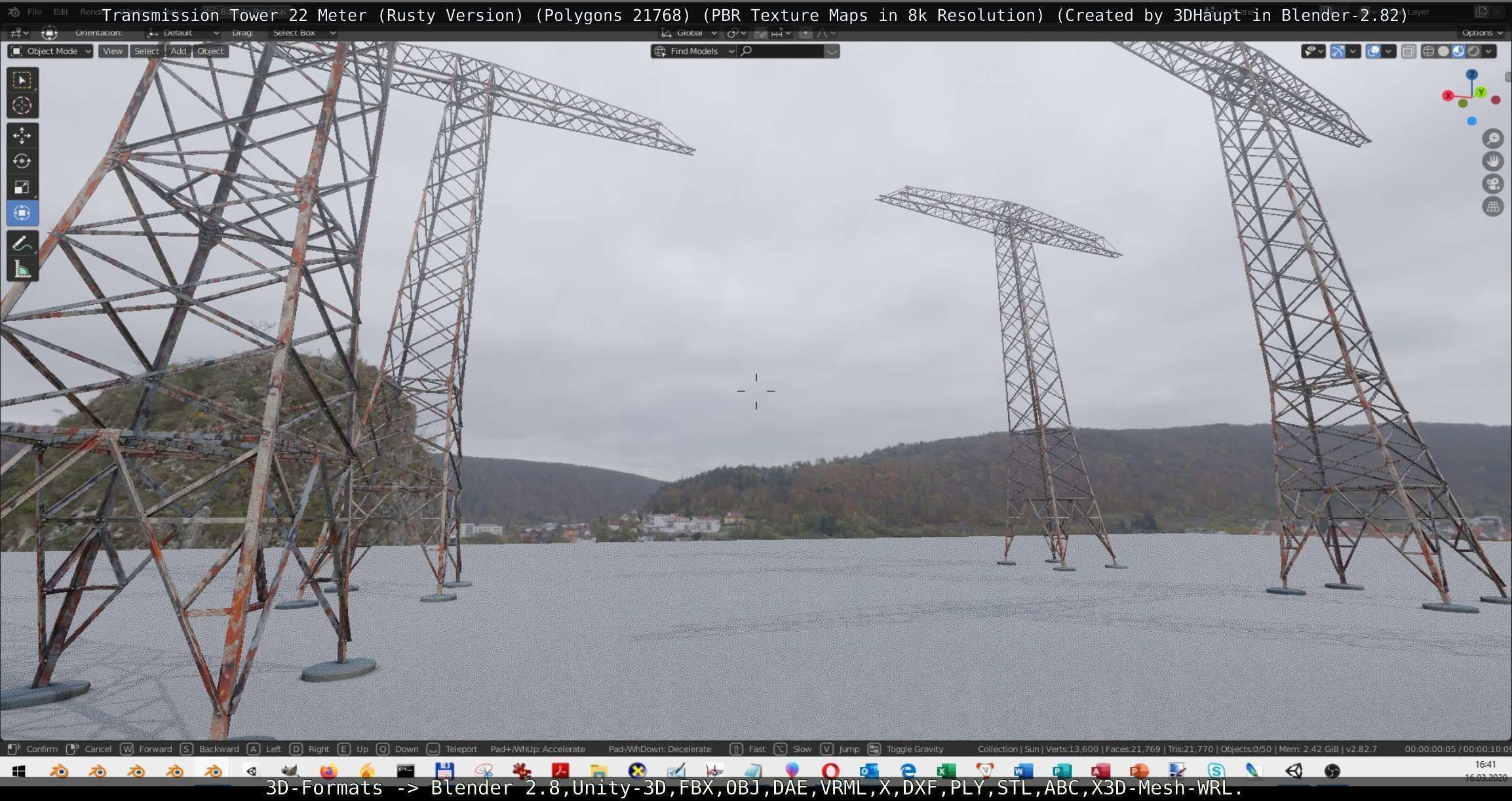Open the Orientation Default dropdown
Image resolution: width=1512 pixels, height=801 pixels.
tap(183, 33)
